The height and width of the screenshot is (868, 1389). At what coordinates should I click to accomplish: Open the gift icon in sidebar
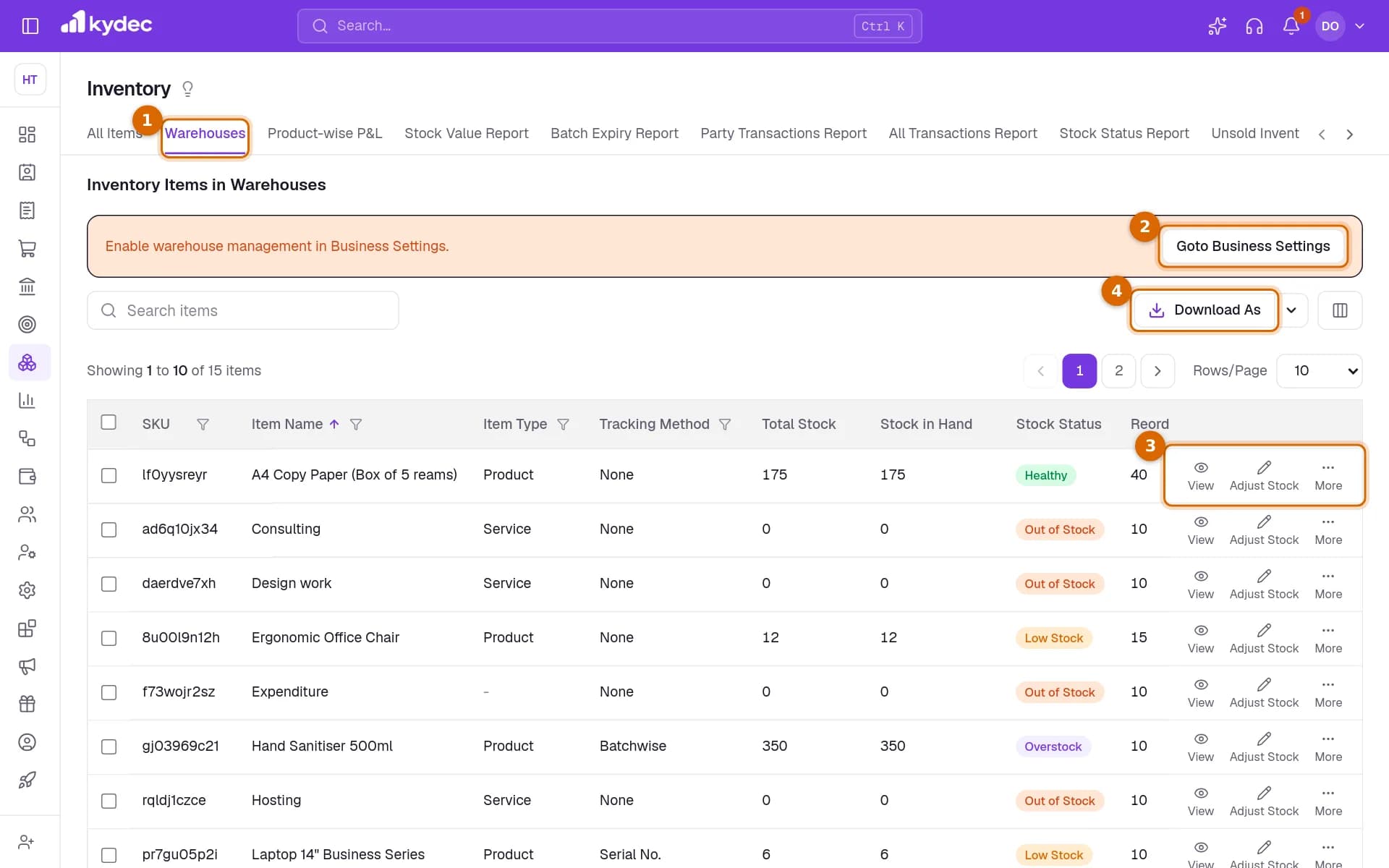tap(27, 704)
